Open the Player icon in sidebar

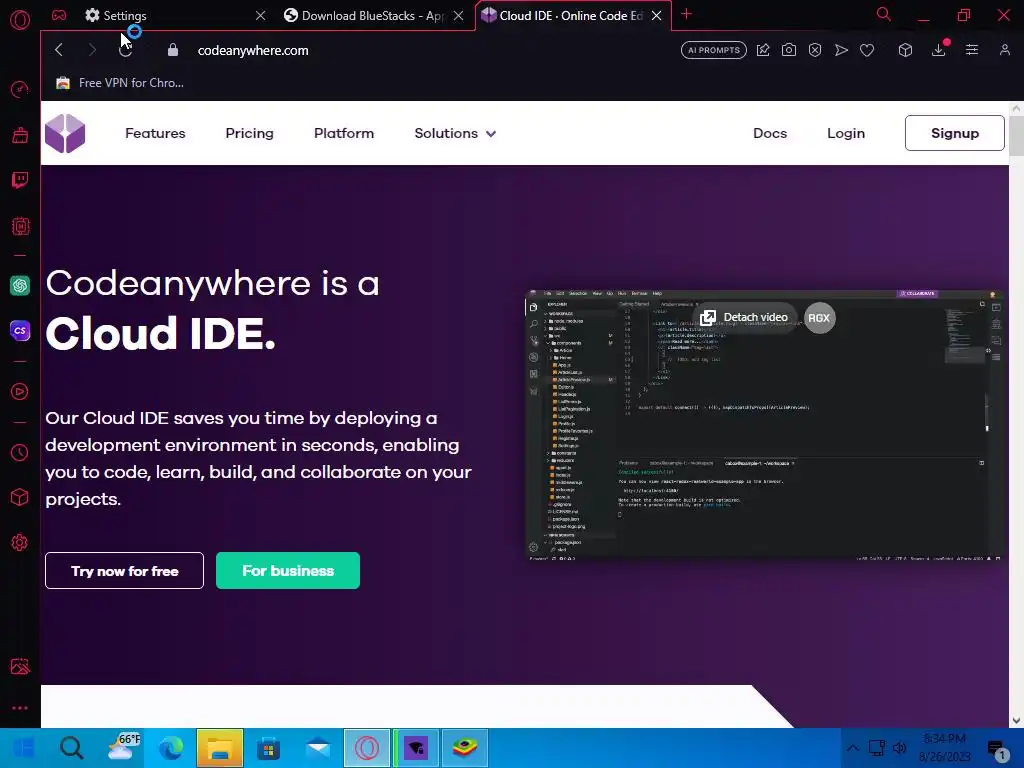coord(20,391)
